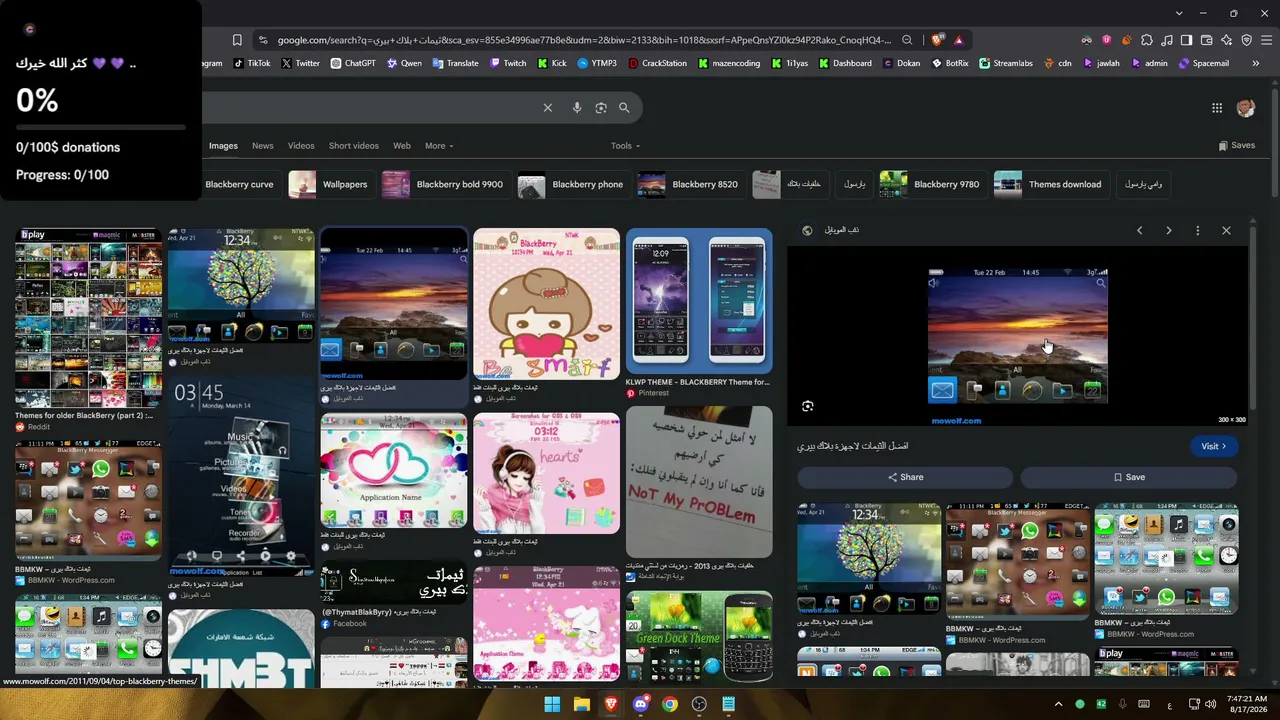The width and height of the screenshot is (1280, 720).
Task: Open the Green Dock Theme image result
Action: click(x=699, y=637)
